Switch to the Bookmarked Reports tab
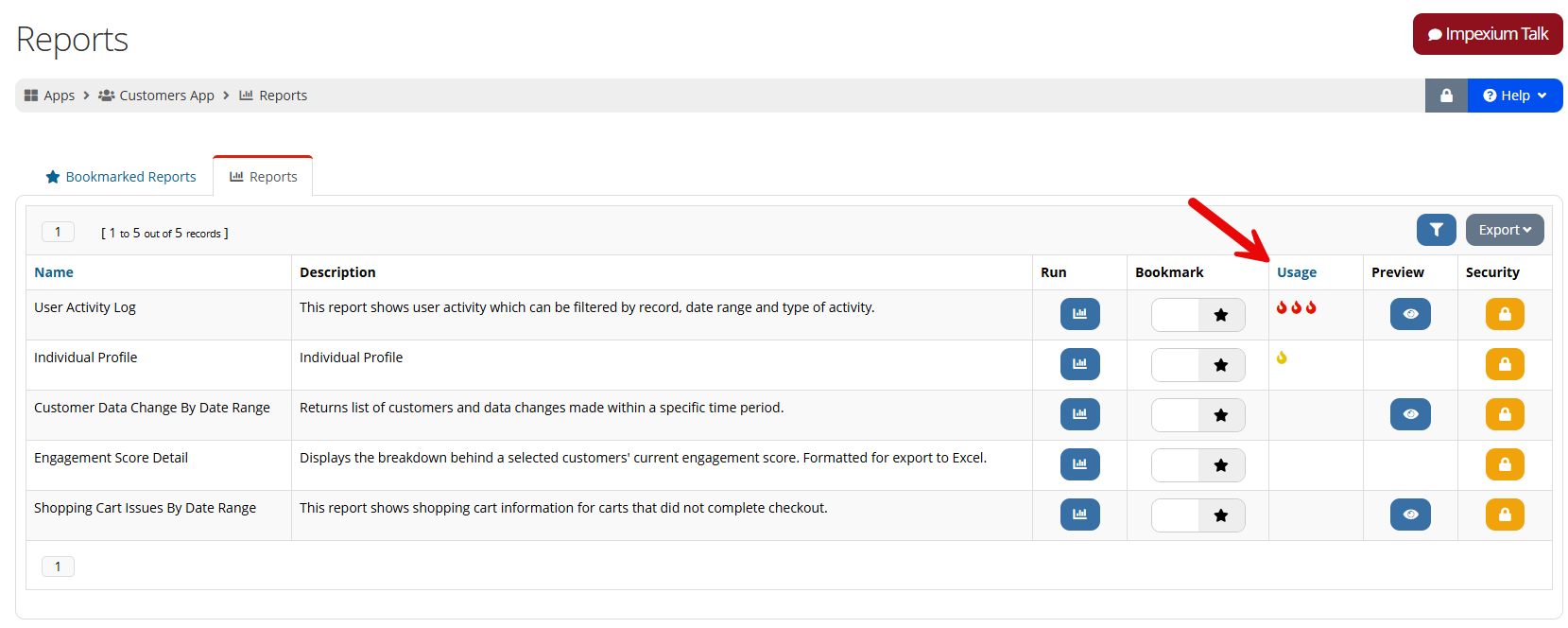This screenshot has height=628, width=1568. point(121,177)
